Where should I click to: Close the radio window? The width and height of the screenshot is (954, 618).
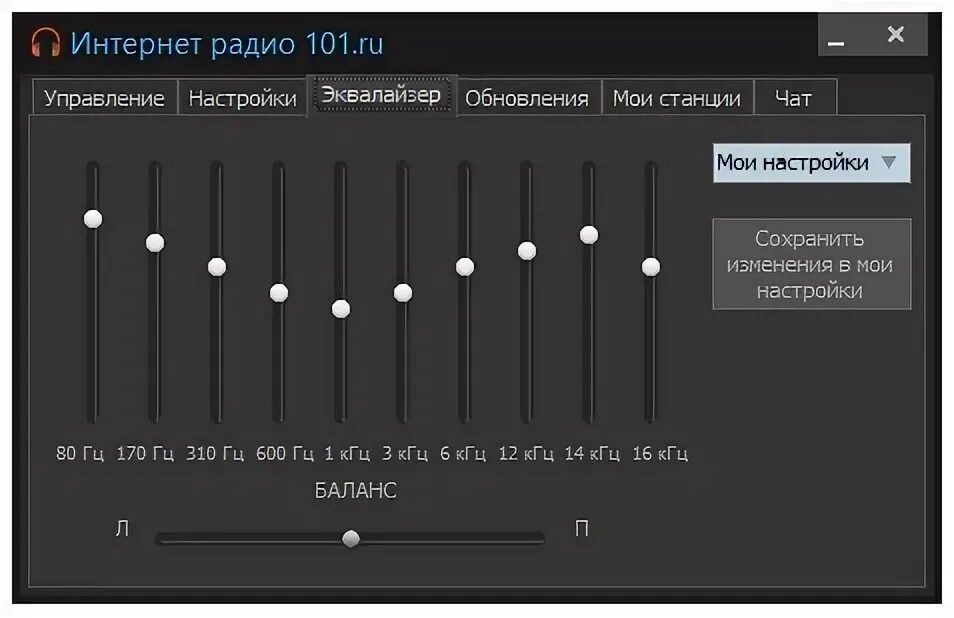[x=896, y=34]
